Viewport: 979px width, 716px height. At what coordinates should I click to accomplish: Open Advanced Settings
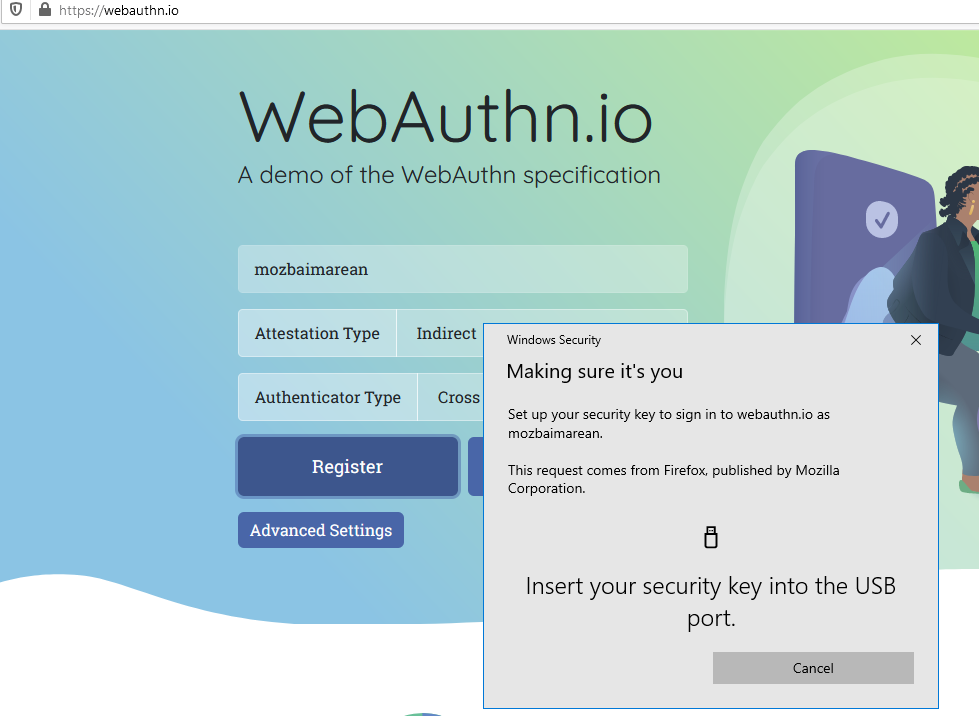click(x=320, y=530)
